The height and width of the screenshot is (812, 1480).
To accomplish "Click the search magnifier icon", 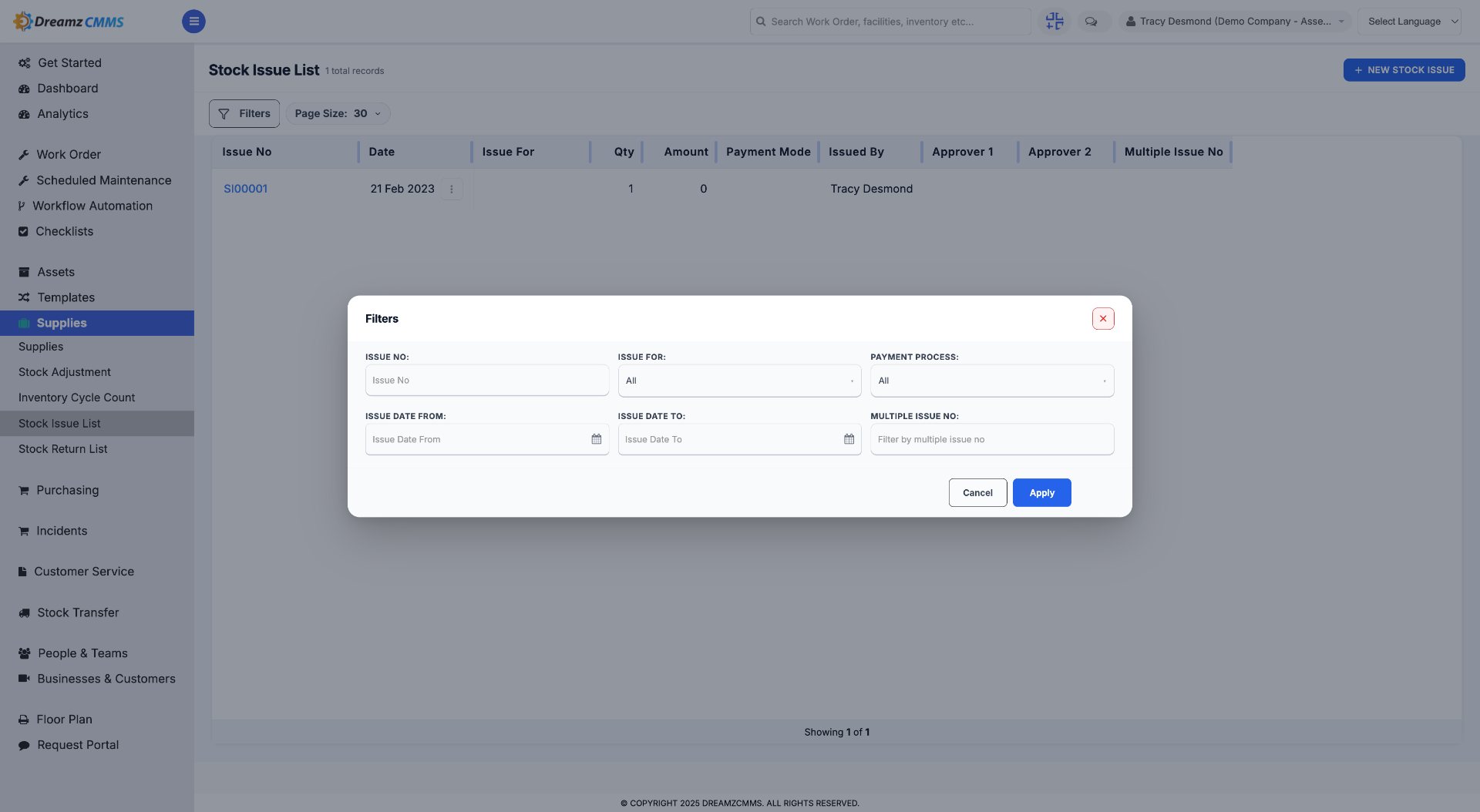I will [x=761, y=22].
